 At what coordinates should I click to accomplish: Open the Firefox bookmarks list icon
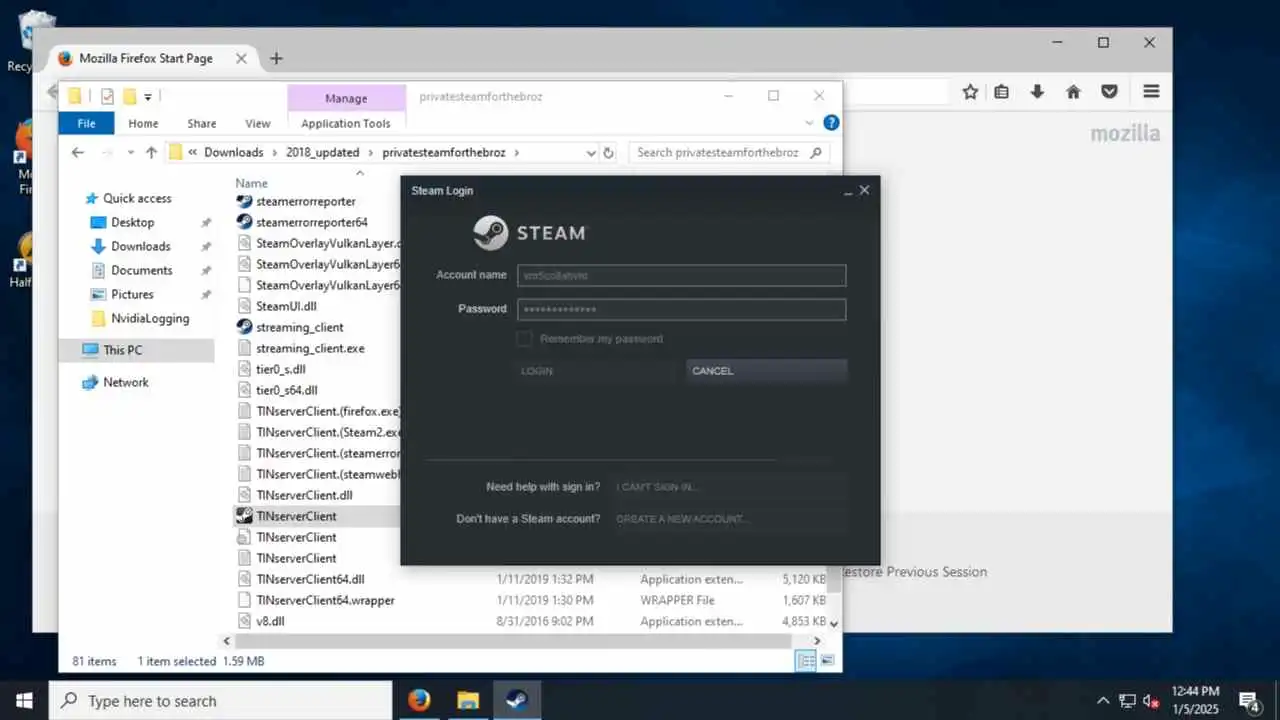pyautogui.click(x=1002, y=92)
